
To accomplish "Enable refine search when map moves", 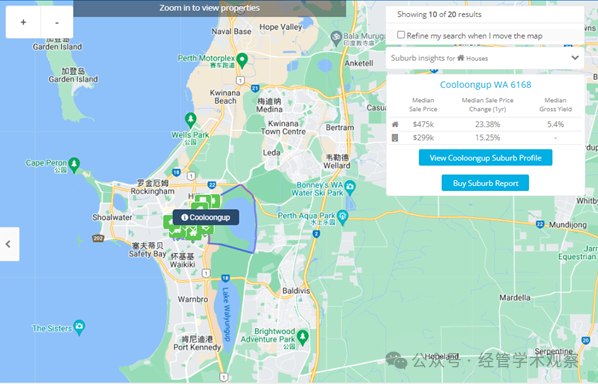I will tap(401, 35).
